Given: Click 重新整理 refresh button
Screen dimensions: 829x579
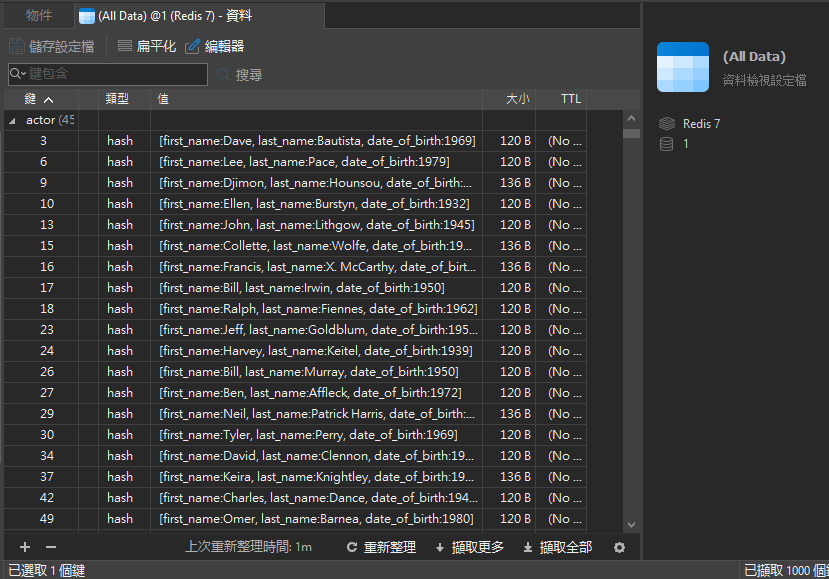Looking at the screenshot, I should point(381,547).
